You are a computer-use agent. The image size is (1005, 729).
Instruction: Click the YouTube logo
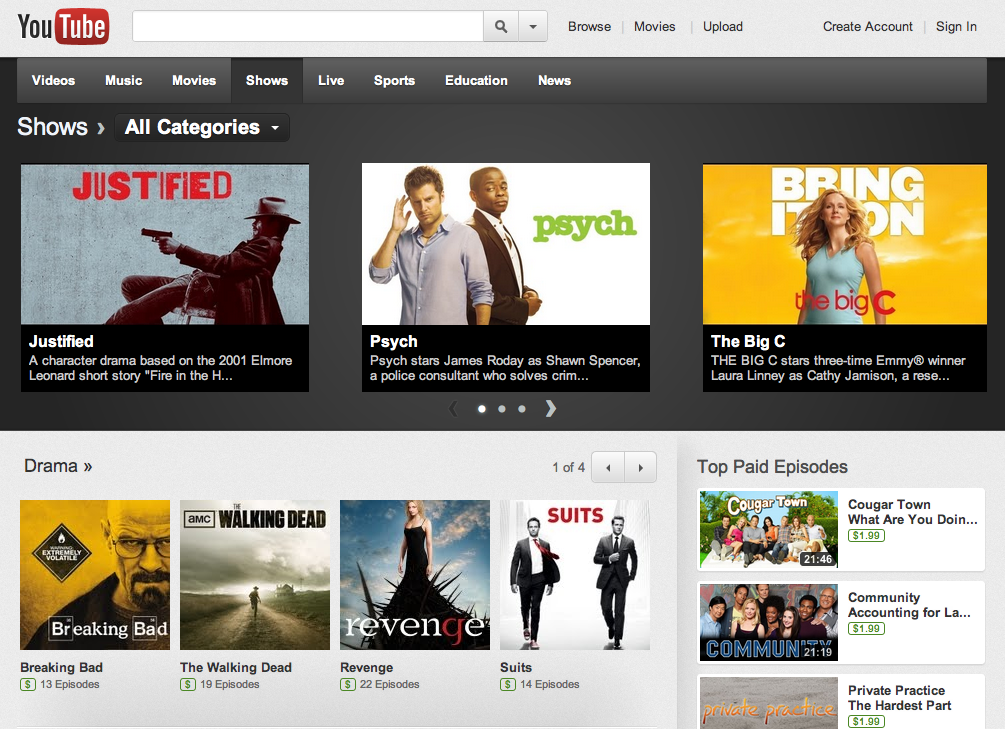pos(63,26)
